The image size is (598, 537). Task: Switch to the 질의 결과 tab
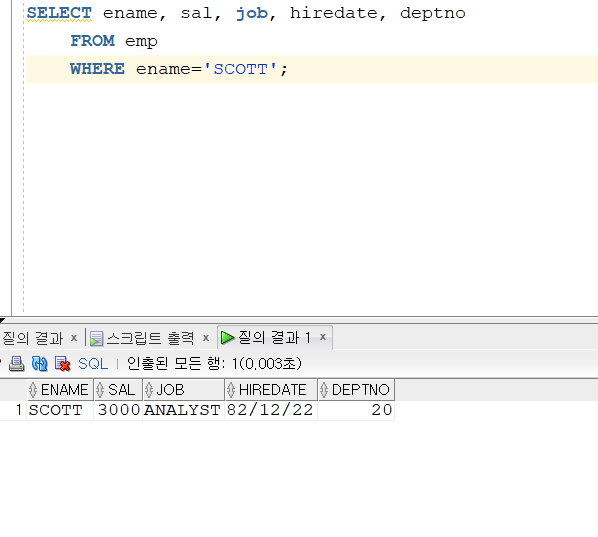click(x=32, y=338)
